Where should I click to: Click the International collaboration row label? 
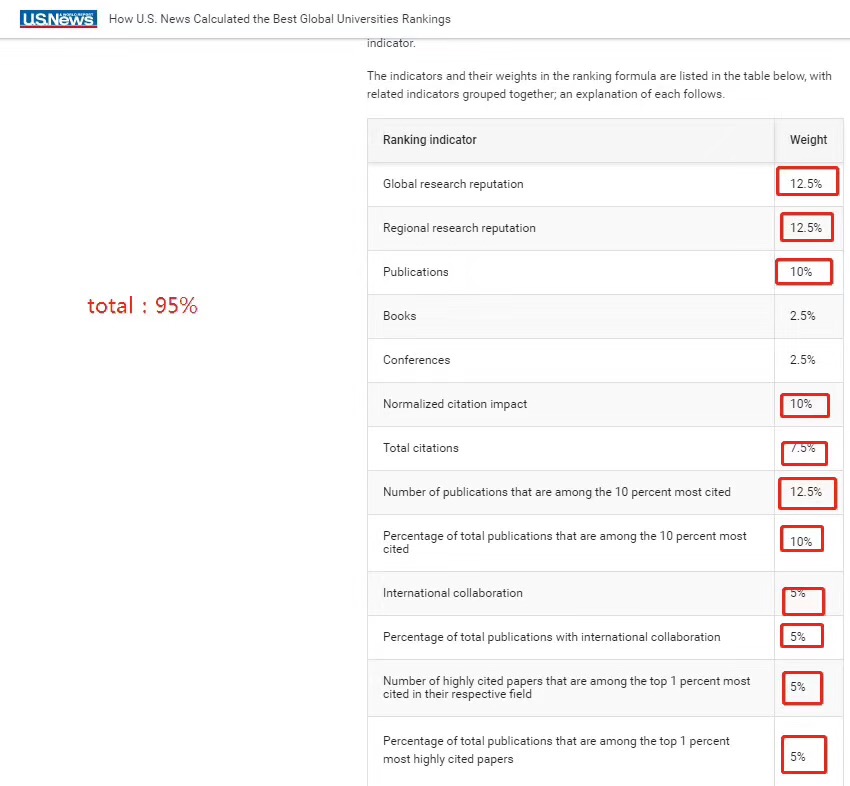click(453, 593)
